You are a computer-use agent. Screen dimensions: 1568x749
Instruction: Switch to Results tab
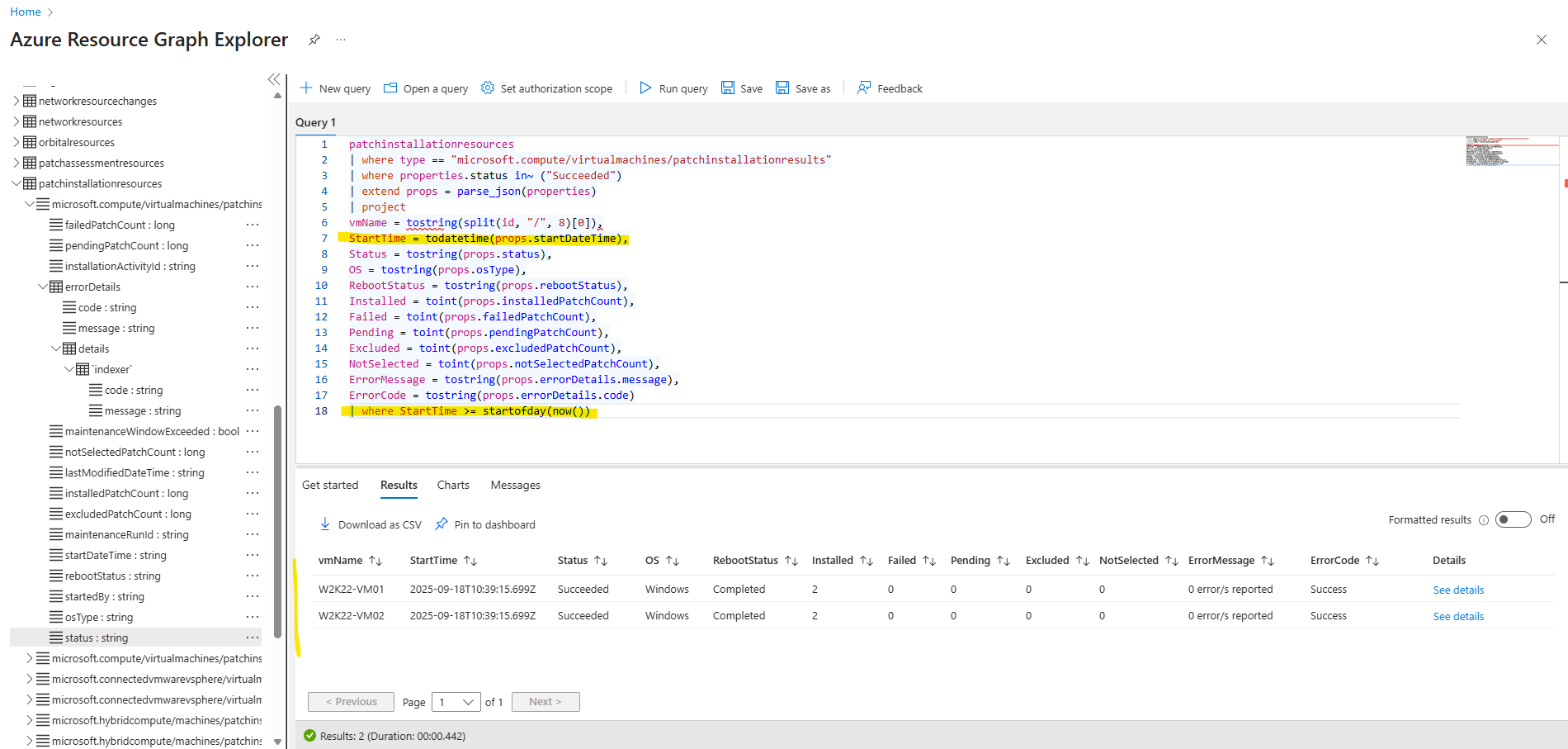[x=399, y=485]
